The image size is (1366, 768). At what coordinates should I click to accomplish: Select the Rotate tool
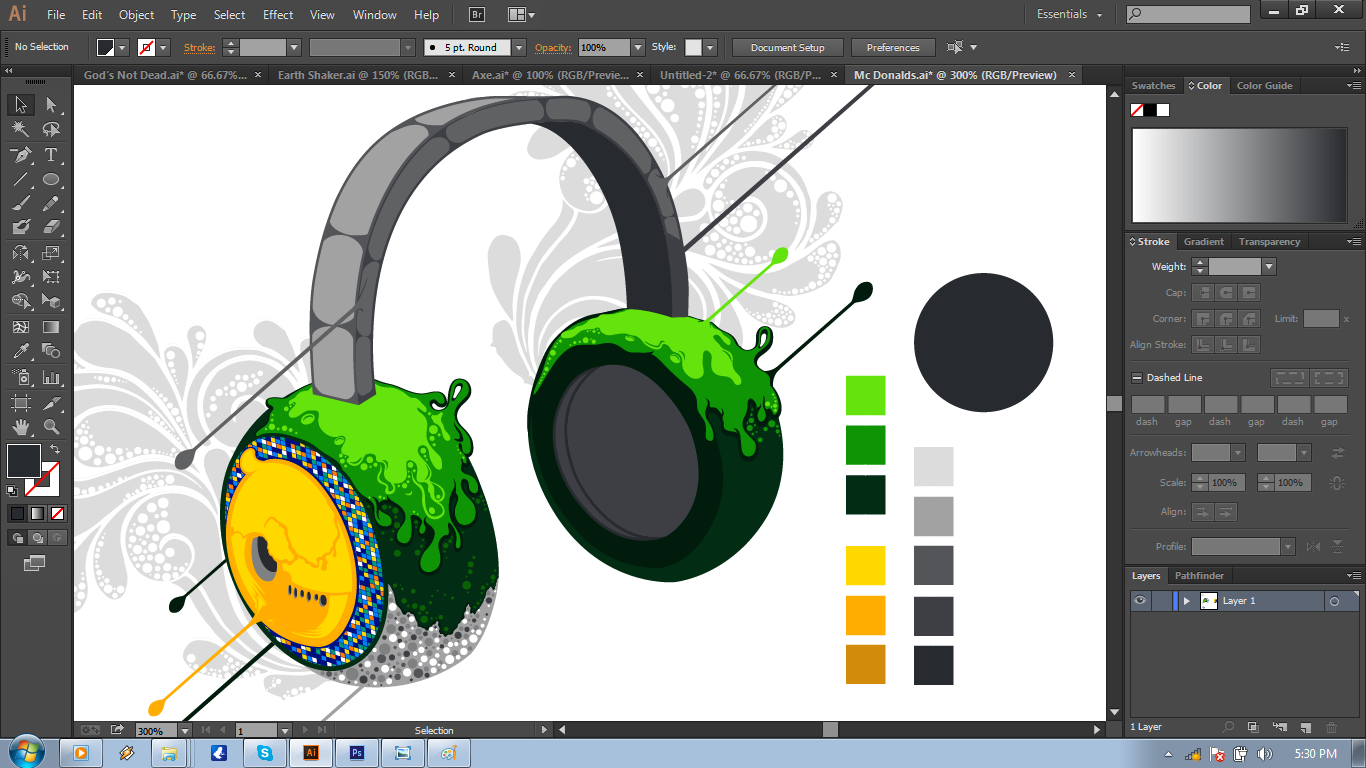tap(21, 253)
